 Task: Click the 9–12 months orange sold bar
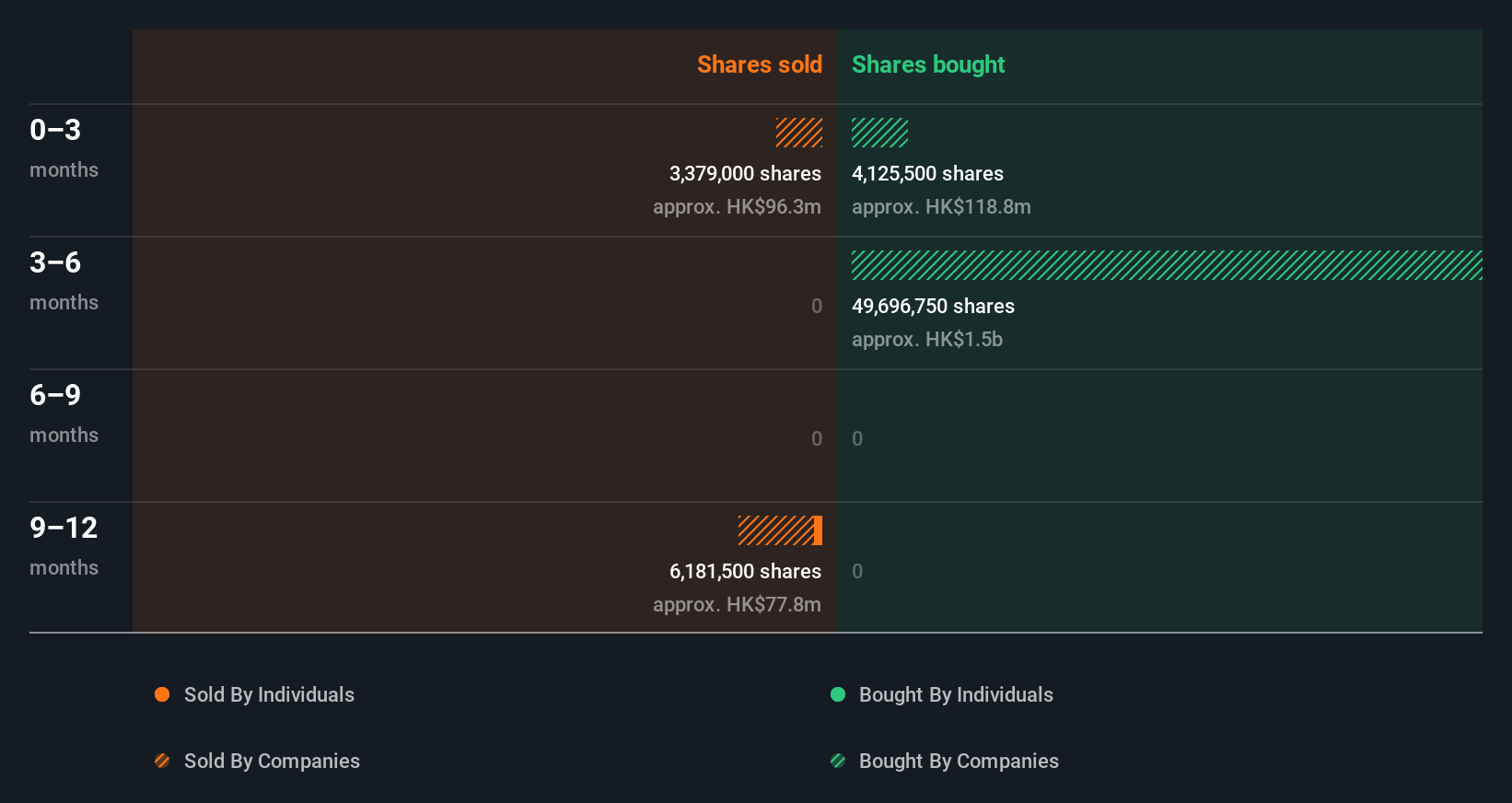pyautogui.click(x=780, y=530)
